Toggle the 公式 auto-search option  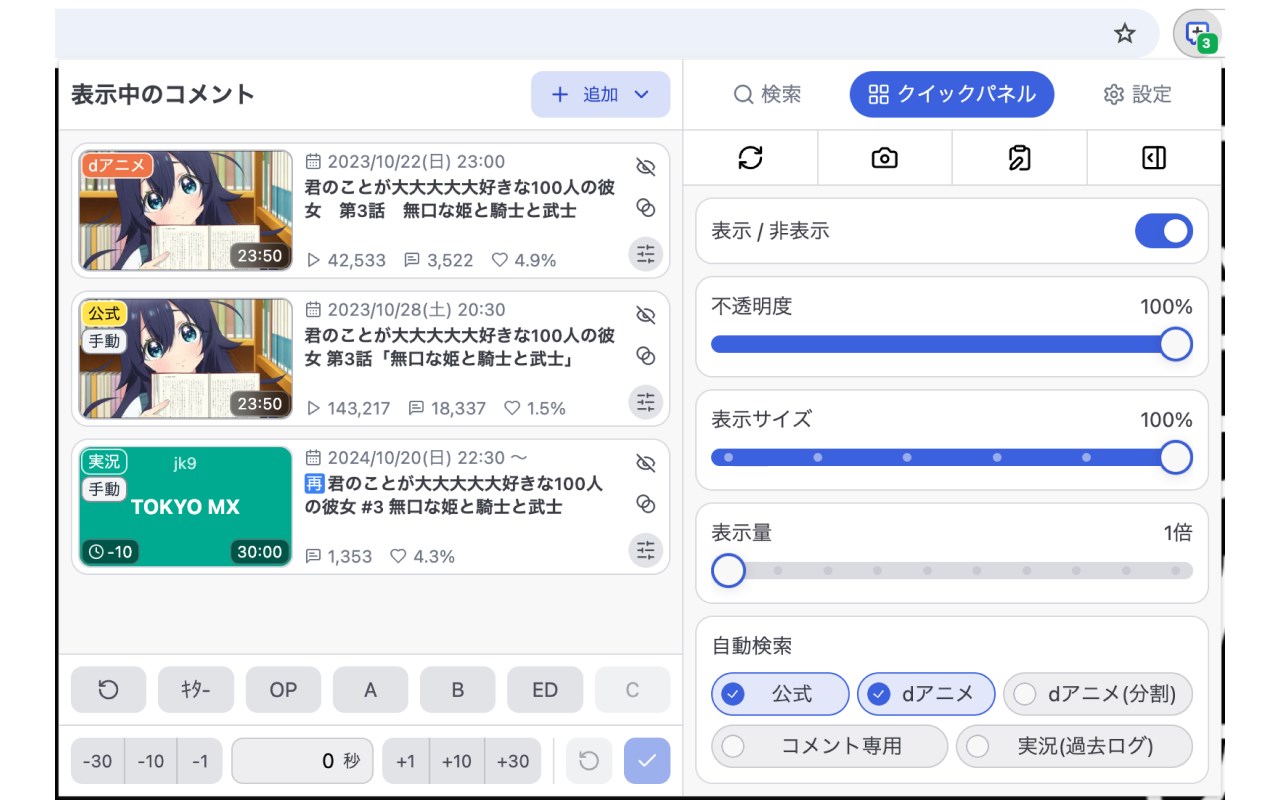coord(780,694)
